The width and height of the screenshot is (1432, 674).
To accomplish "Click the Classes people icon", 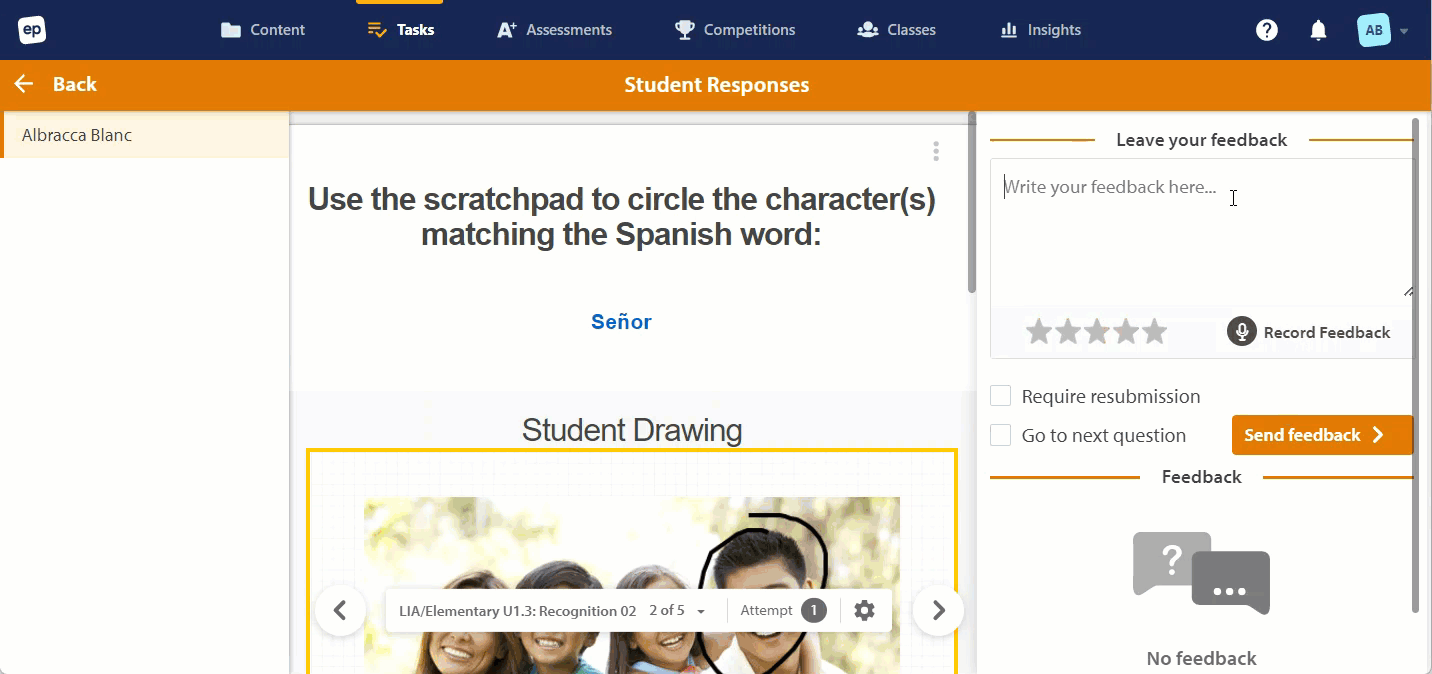I will tap(868, 30).
